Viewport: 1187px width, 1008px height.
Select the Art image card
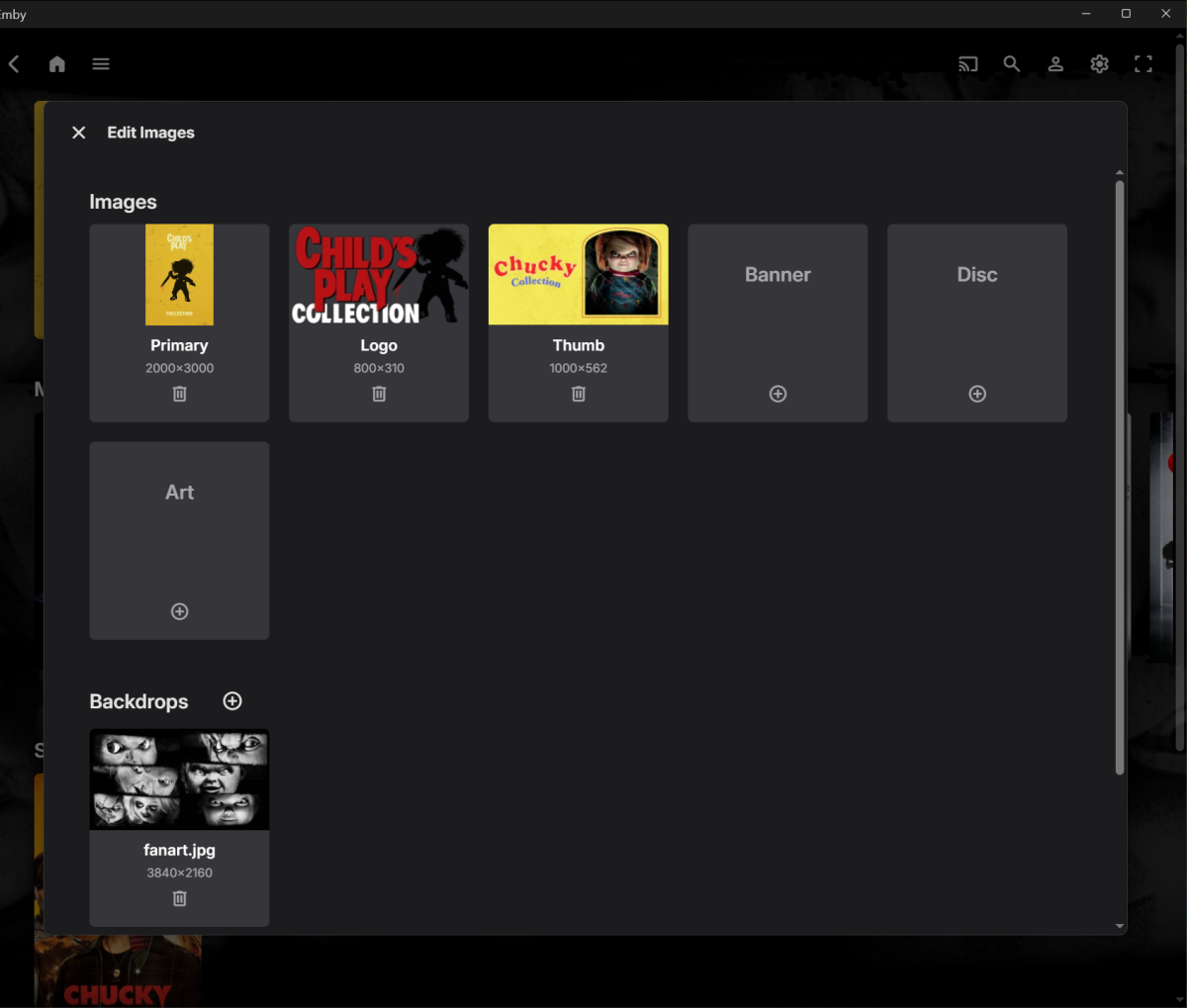[180, 540]
